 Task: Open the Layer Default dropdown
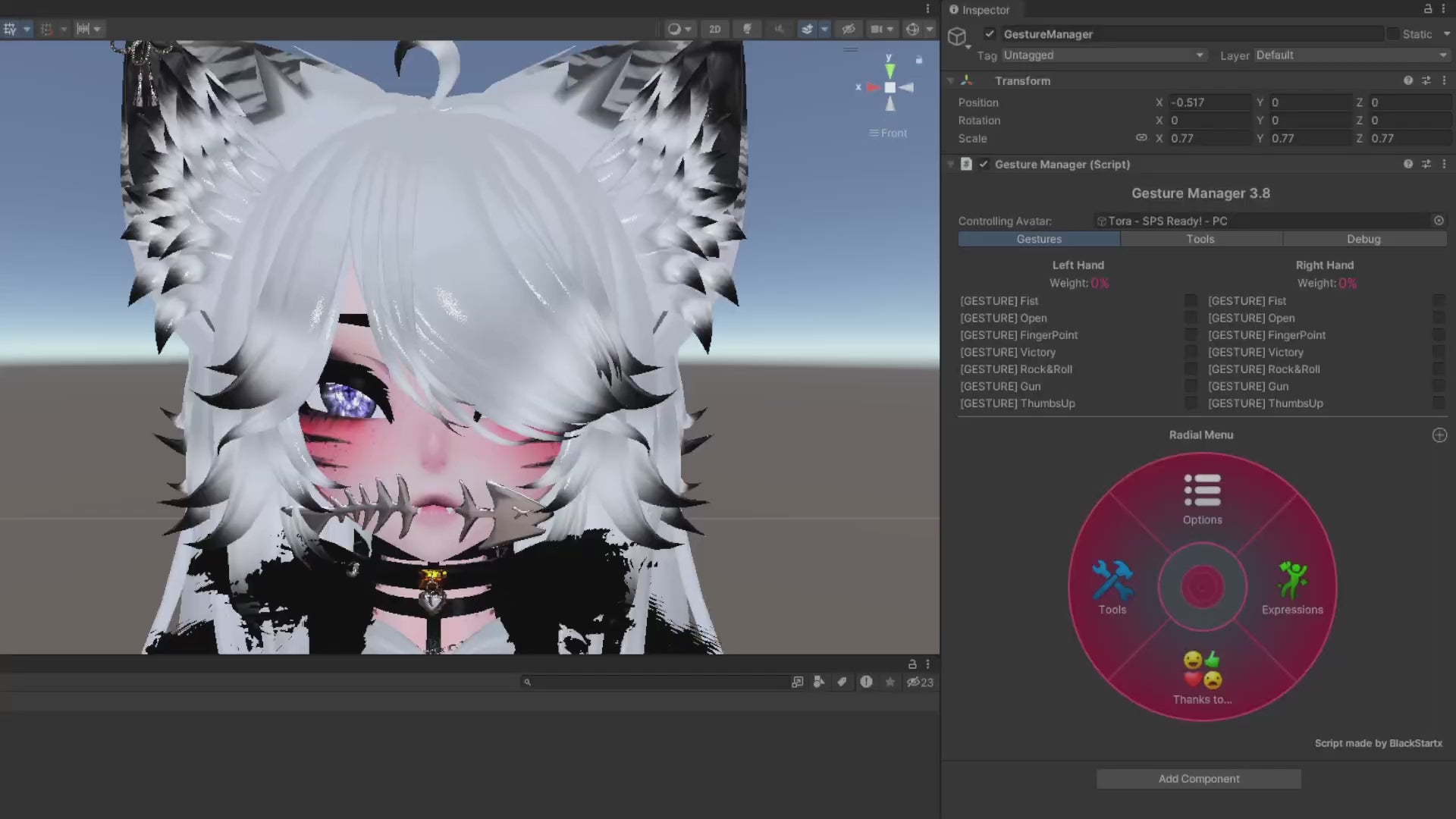1351,55
